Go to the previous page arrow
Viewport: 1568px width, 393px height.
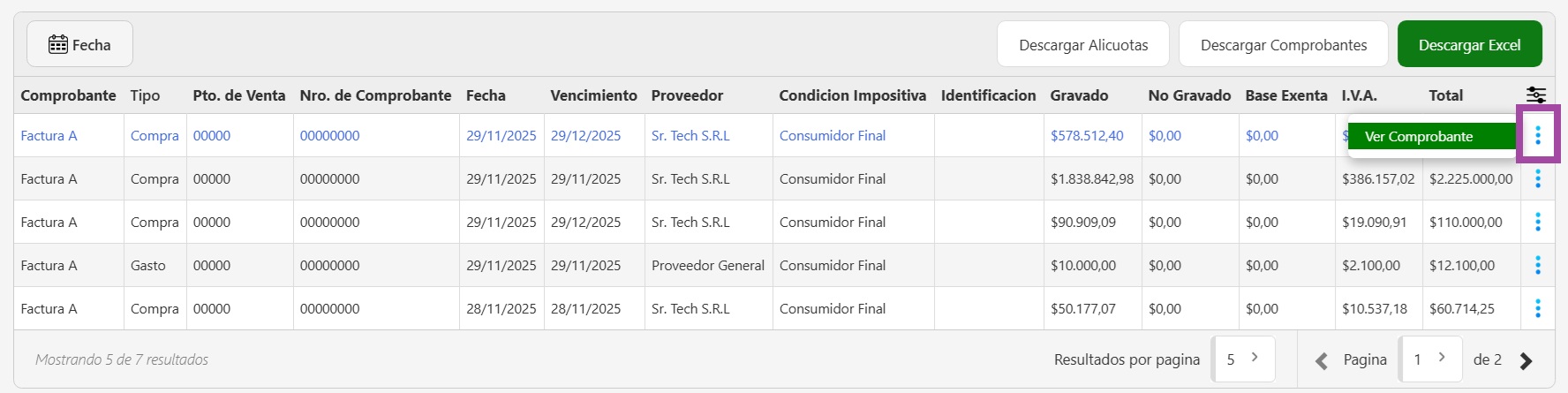(x=1322, y=360)
